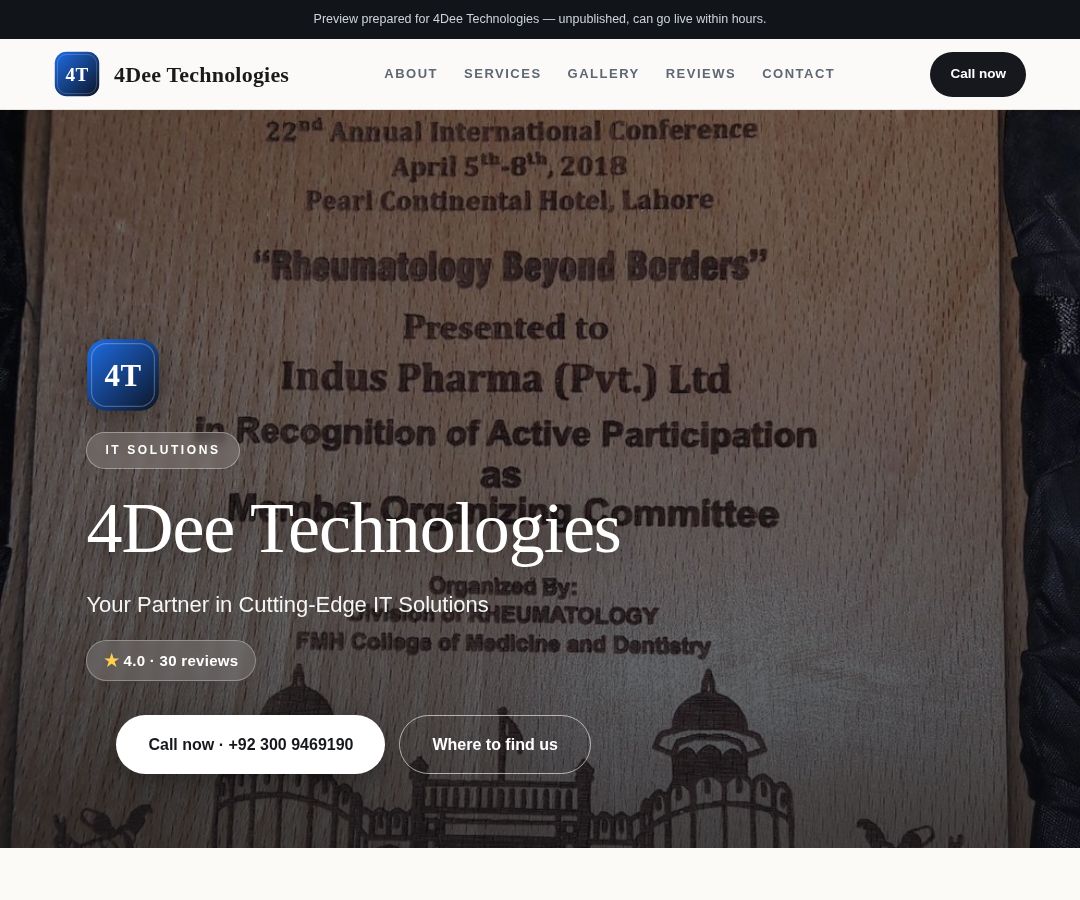Click the header Call now button
The width and height of the screenshot is (1080, 900).
coord(977,74)
